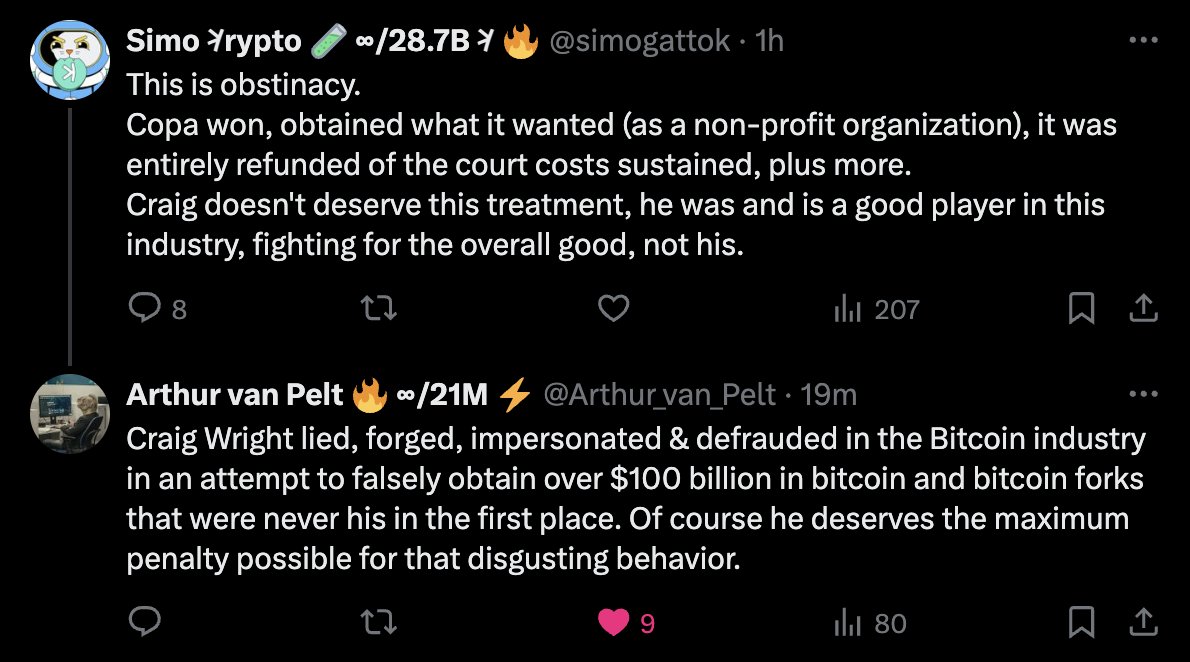
Task: Share Arthur van Pelt's tweet
Action: [1142, 623]
